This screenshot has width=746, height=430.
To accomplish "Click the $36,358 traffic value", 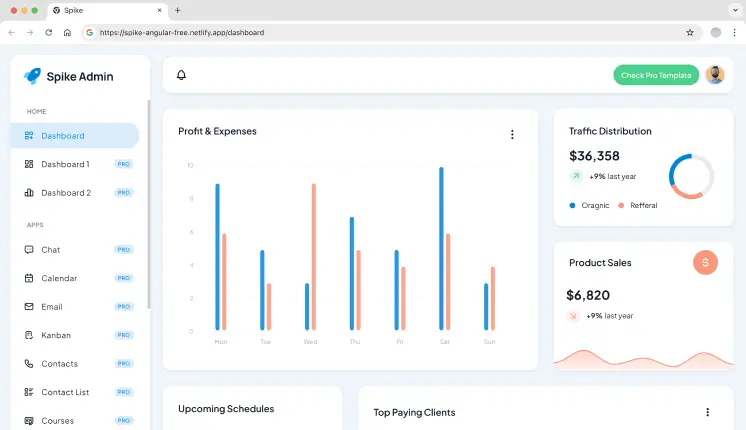I will tap(594, 156).
